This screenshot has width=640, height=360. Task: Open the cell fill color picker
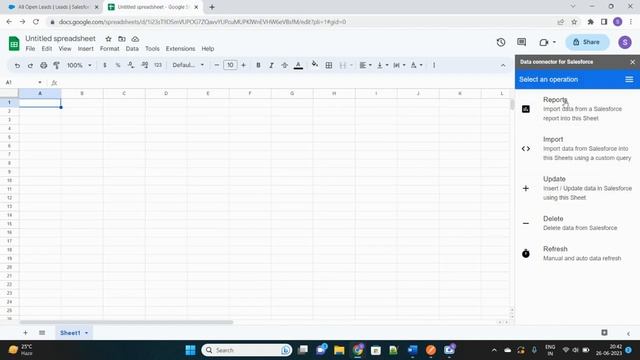click(315, 64)
